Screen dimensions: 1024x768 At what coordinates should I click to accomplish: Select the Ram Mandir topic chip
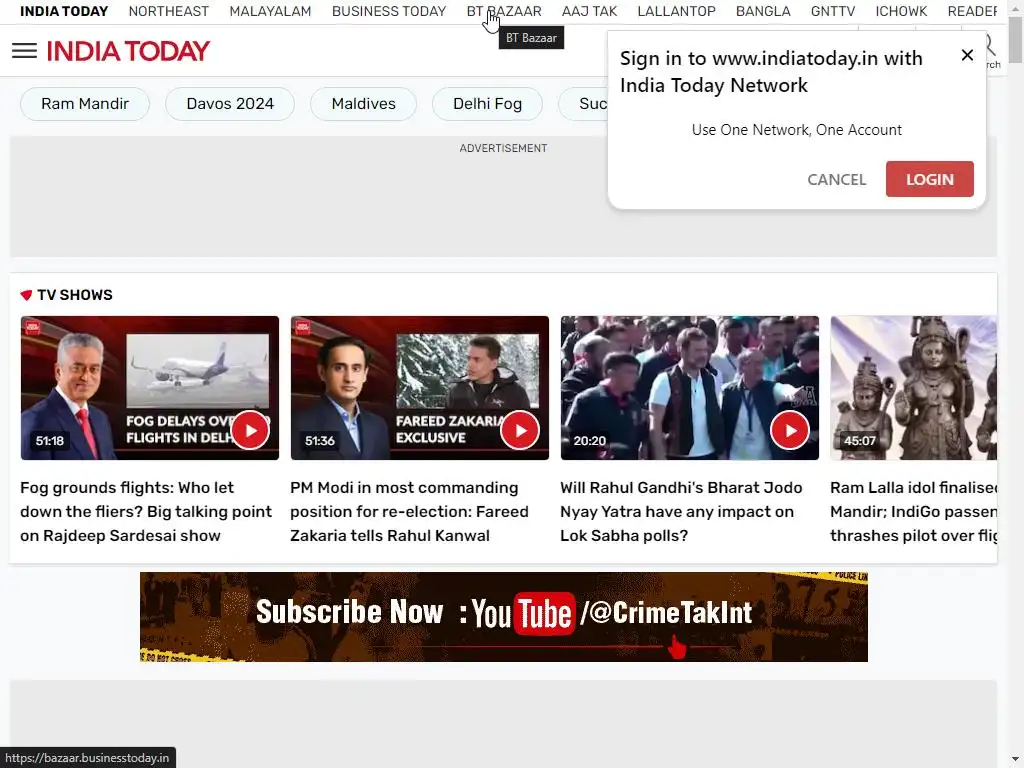pos(85,104)
